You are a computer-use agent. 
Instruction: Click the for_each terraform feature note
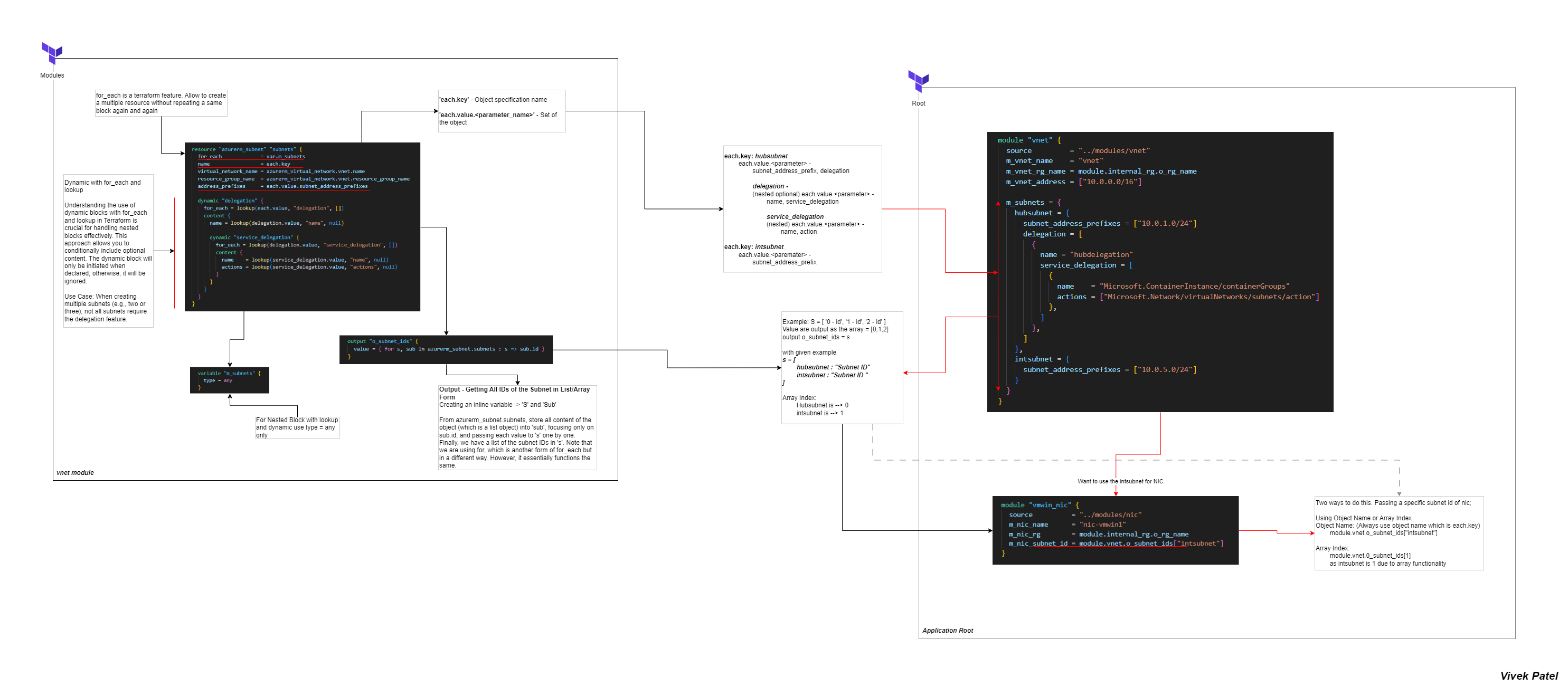tap(160, 103)
